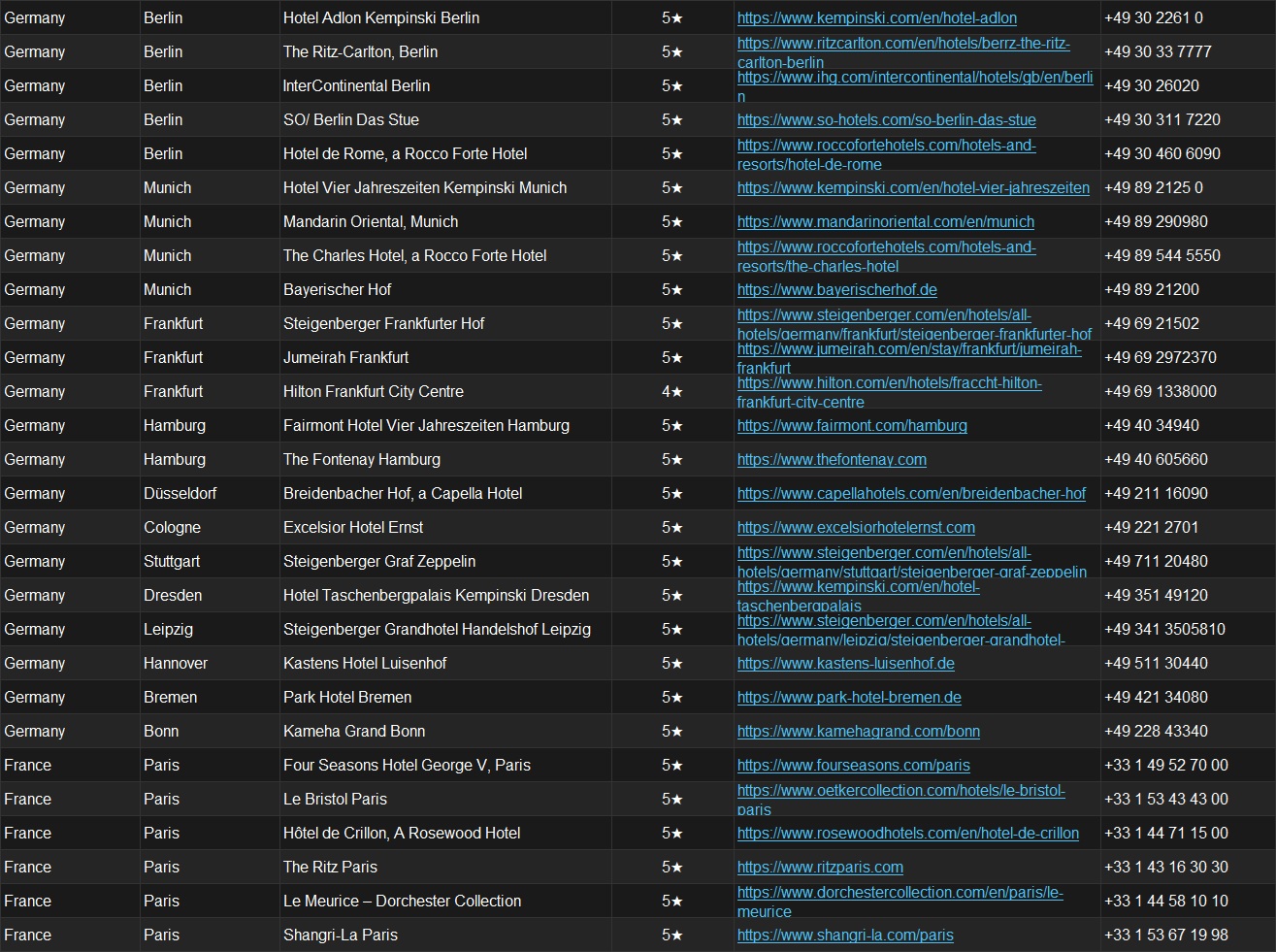Select the phone number '+33 1 53 67 19 98'
This screenshot has width=1276, height=952.
click(1166, 935)
